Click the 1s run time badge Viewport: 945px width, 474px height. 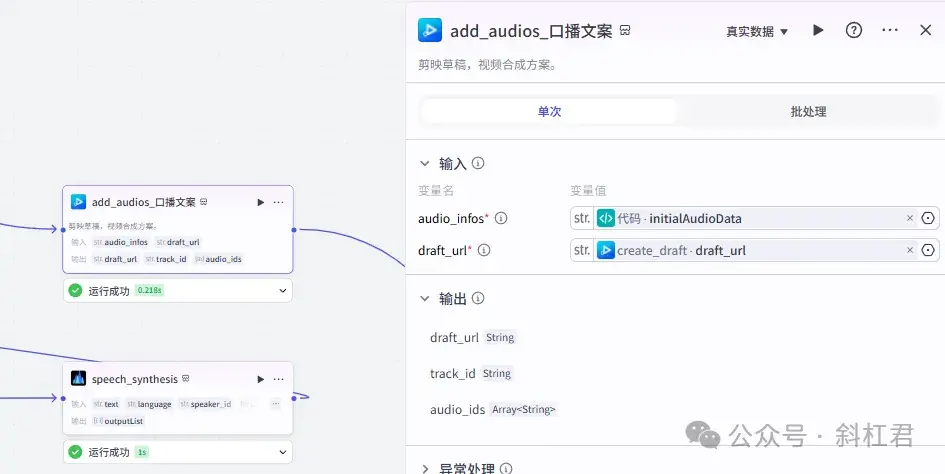click(x=142, y=452)
